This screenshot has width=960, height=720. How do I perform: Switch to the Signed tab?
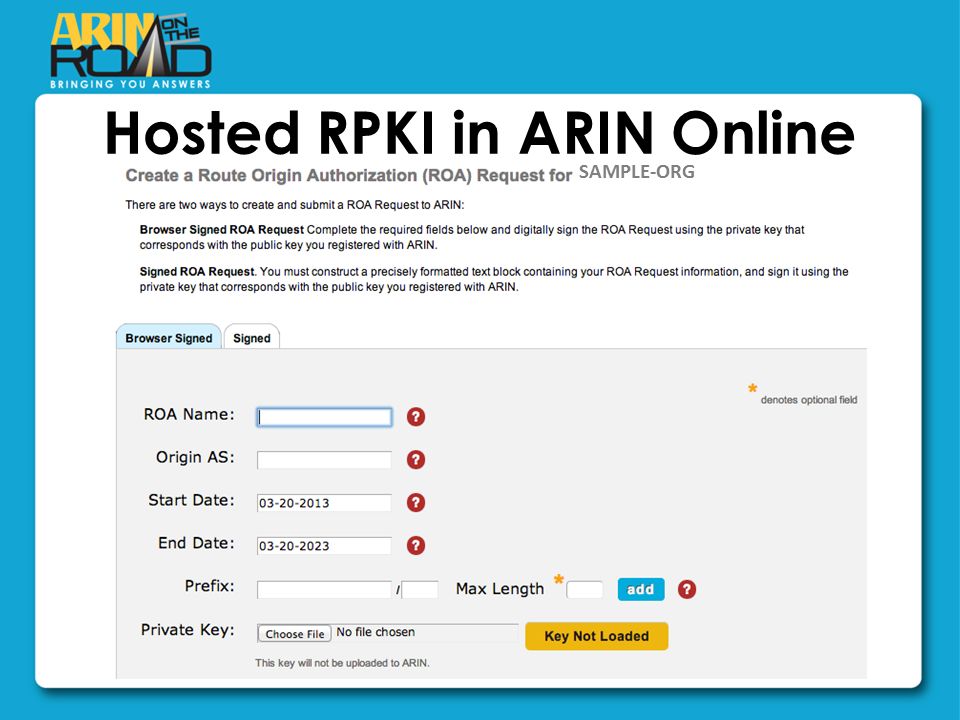(x=252, y=337)
